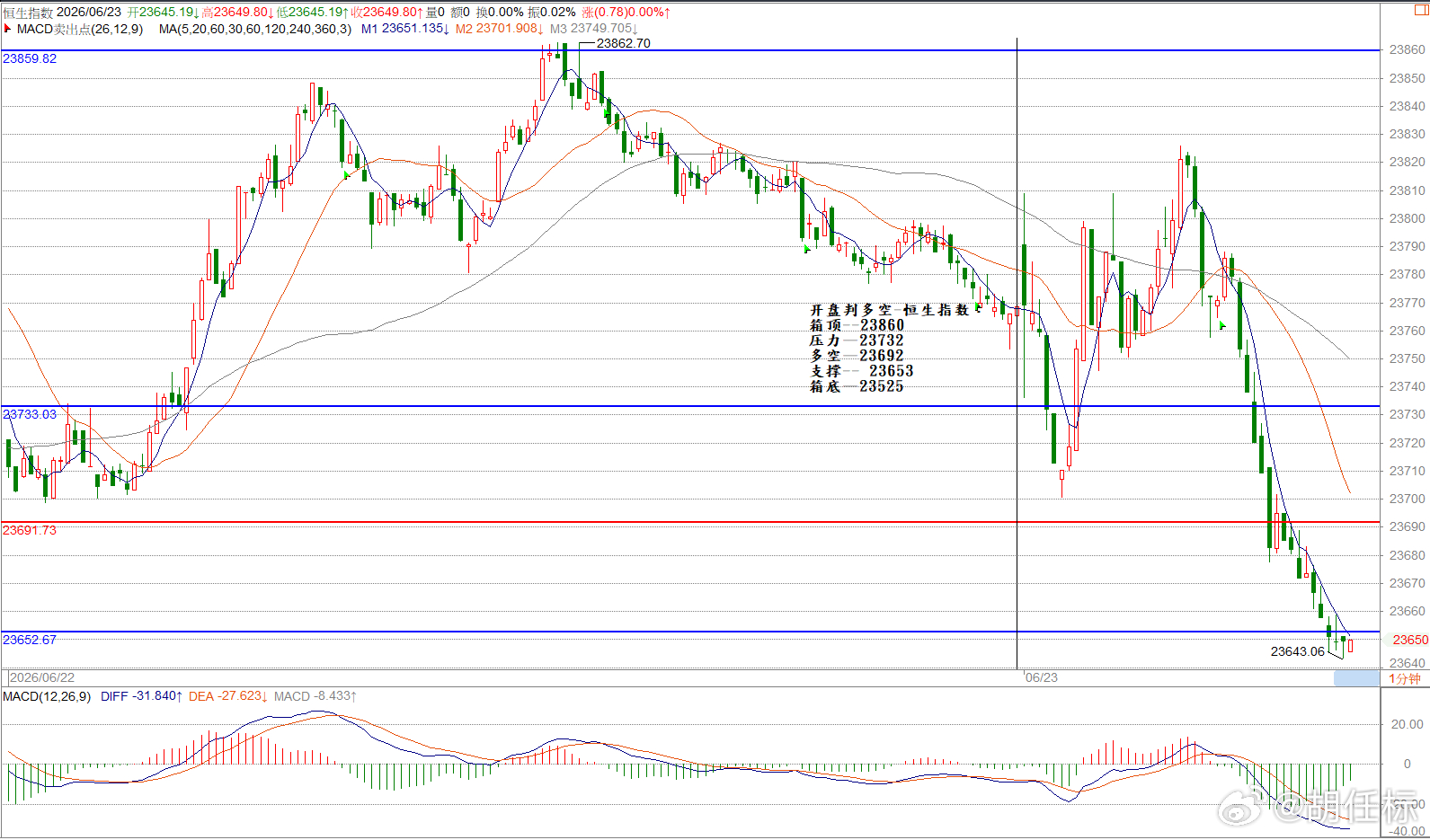Click the 支撑 23653 annotation line

coord(861,371)
